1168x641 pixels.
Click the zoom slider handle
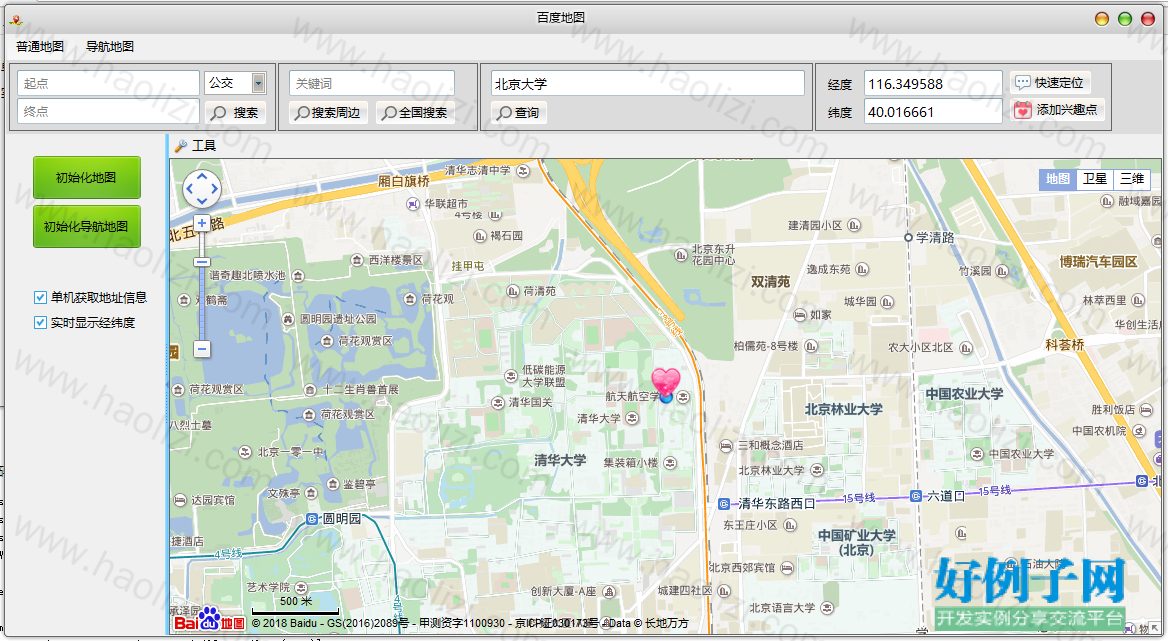click(202, 262)
